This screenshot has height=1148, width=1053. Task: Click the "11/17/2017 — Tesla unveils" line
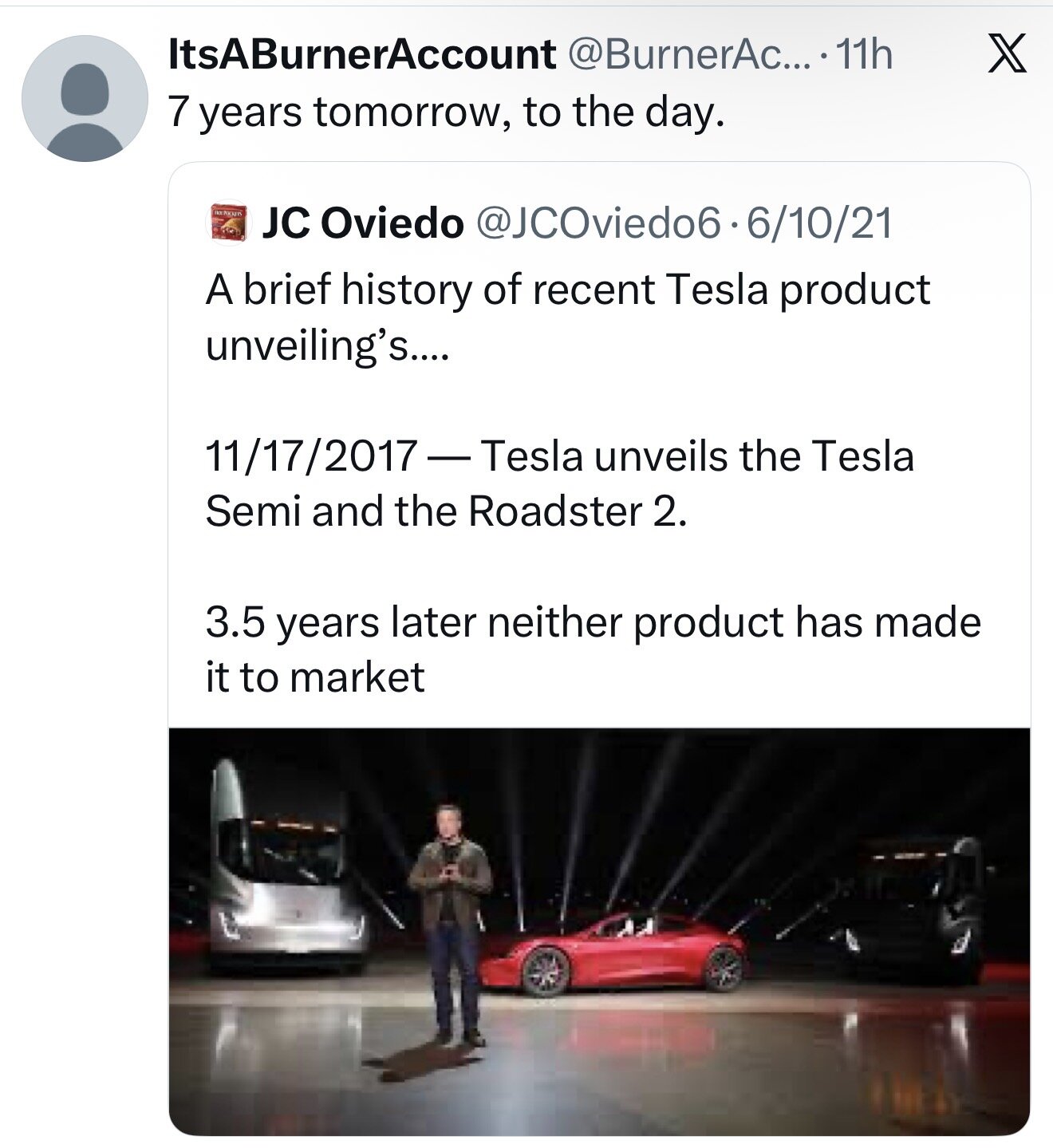click(559, 456)
